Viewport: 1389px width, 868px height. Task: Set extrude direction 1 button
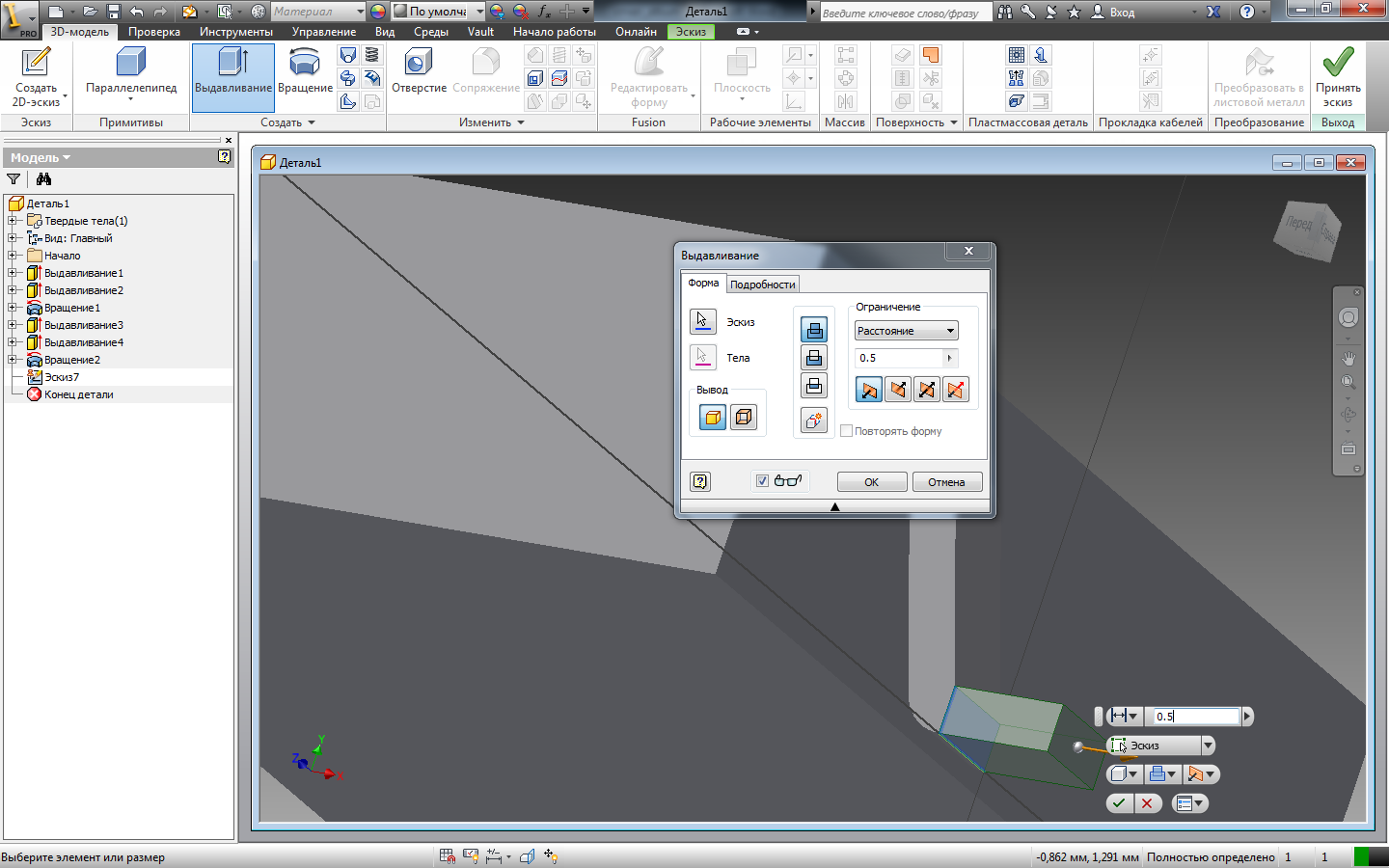point(868,390)
